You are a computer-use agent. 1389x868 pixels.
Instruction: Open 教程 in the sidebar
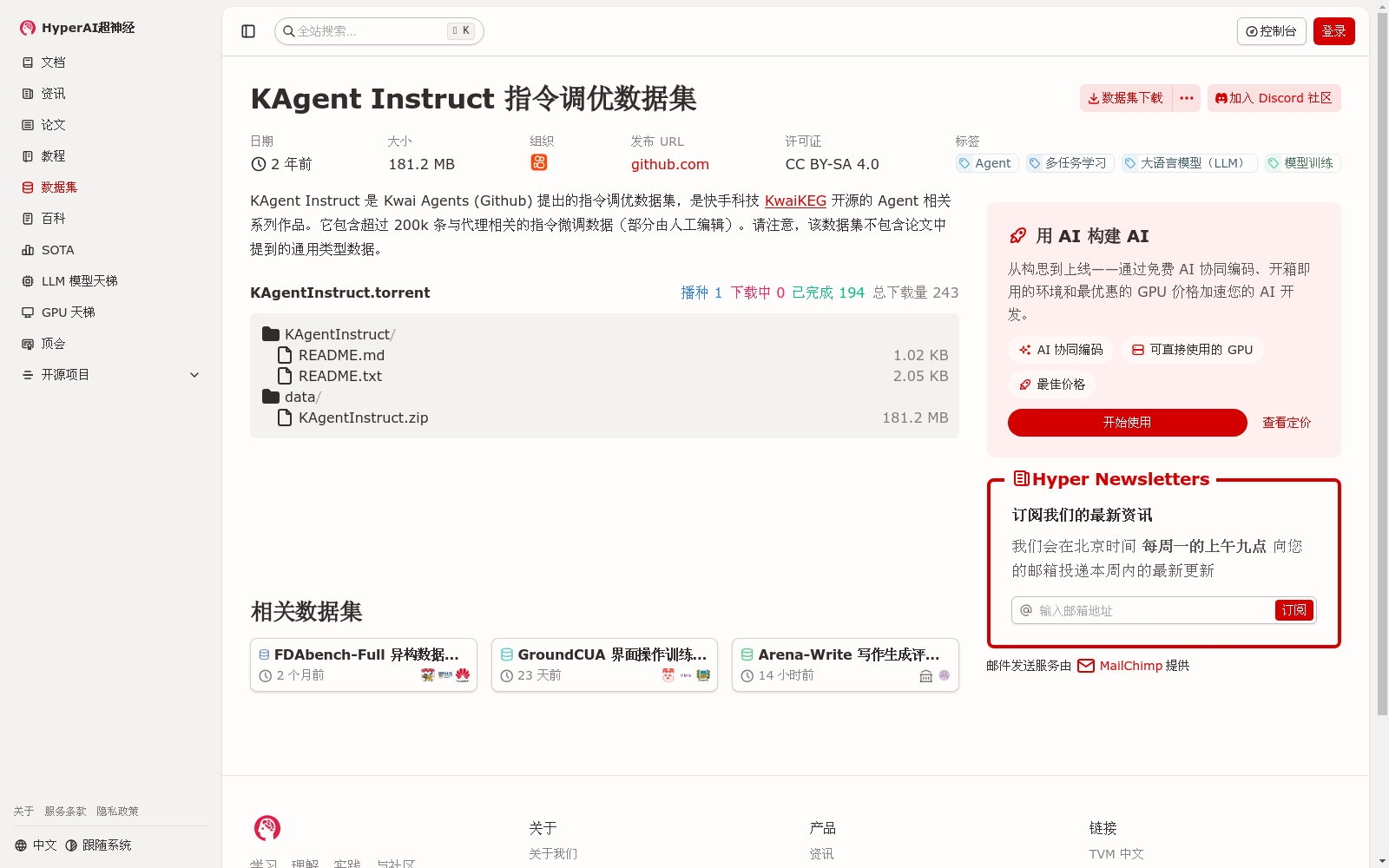pyautogui.click(x=53, y=156)
